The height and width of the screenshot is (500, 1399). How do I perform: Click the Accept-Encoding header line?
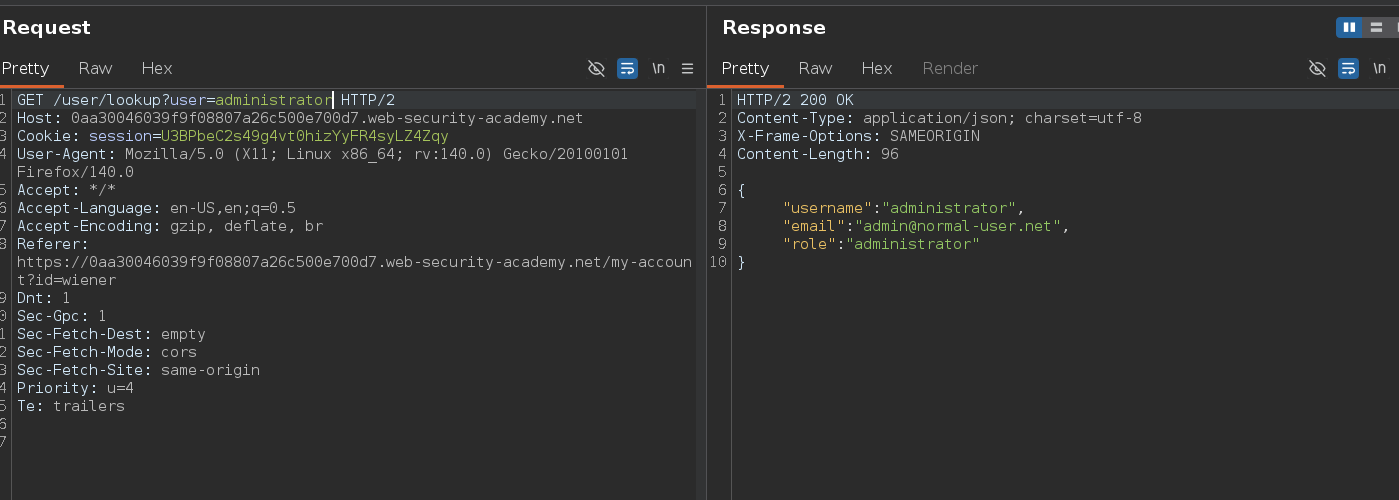click(x=170, y=226)
